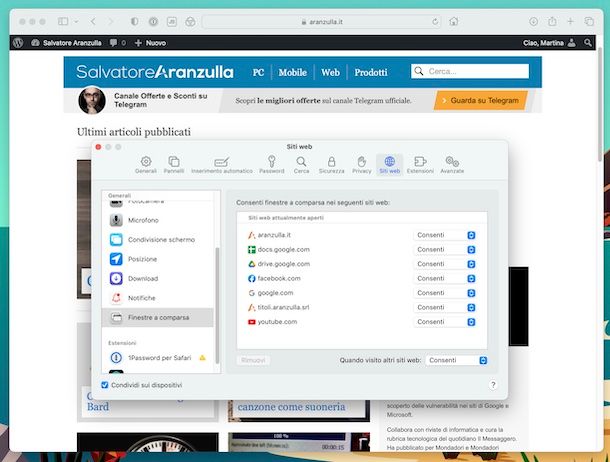Select the google.com row
Viewport: 610px width, 462px height.
click(x=362, y=293)
